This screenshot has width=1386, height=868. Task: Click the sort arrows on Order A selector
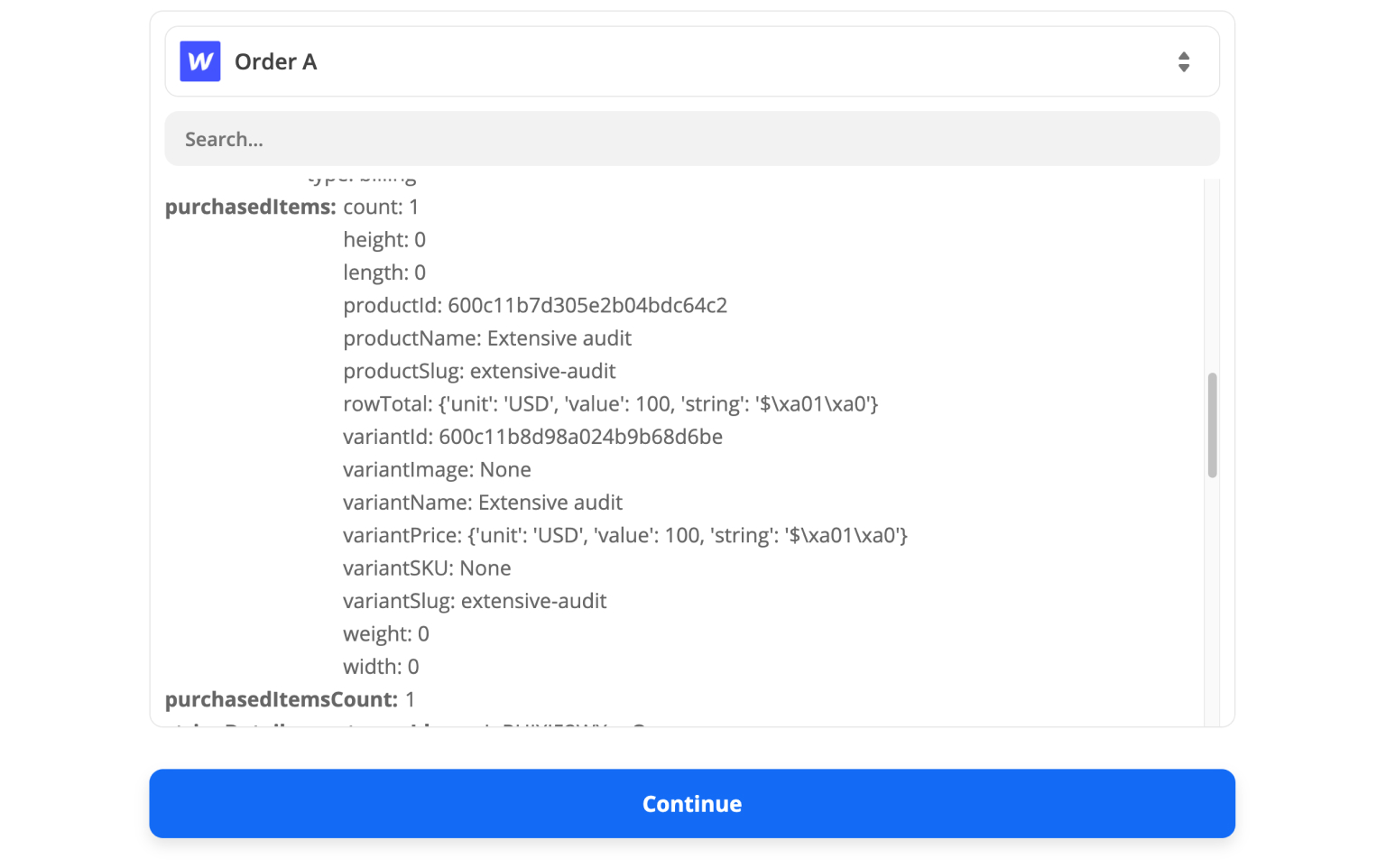[x=1185, y=60]
